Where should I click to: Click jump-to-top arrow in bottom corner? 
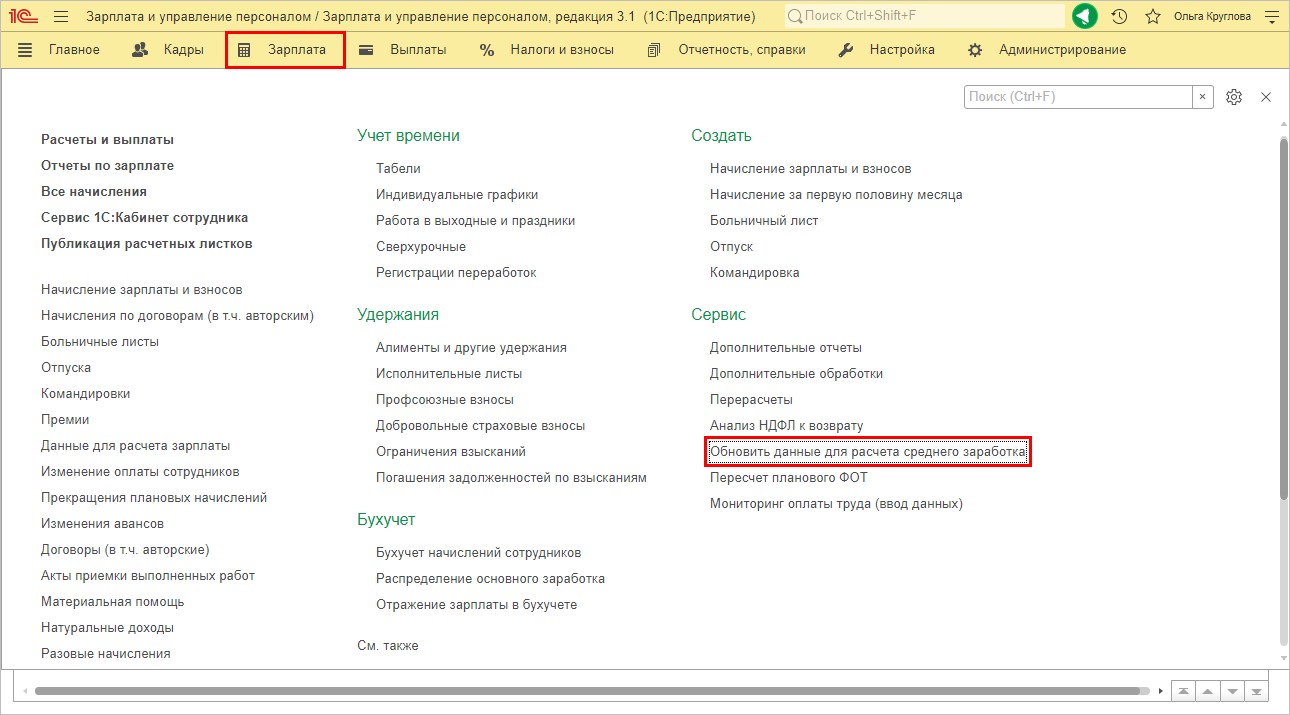coord(1184,691)
